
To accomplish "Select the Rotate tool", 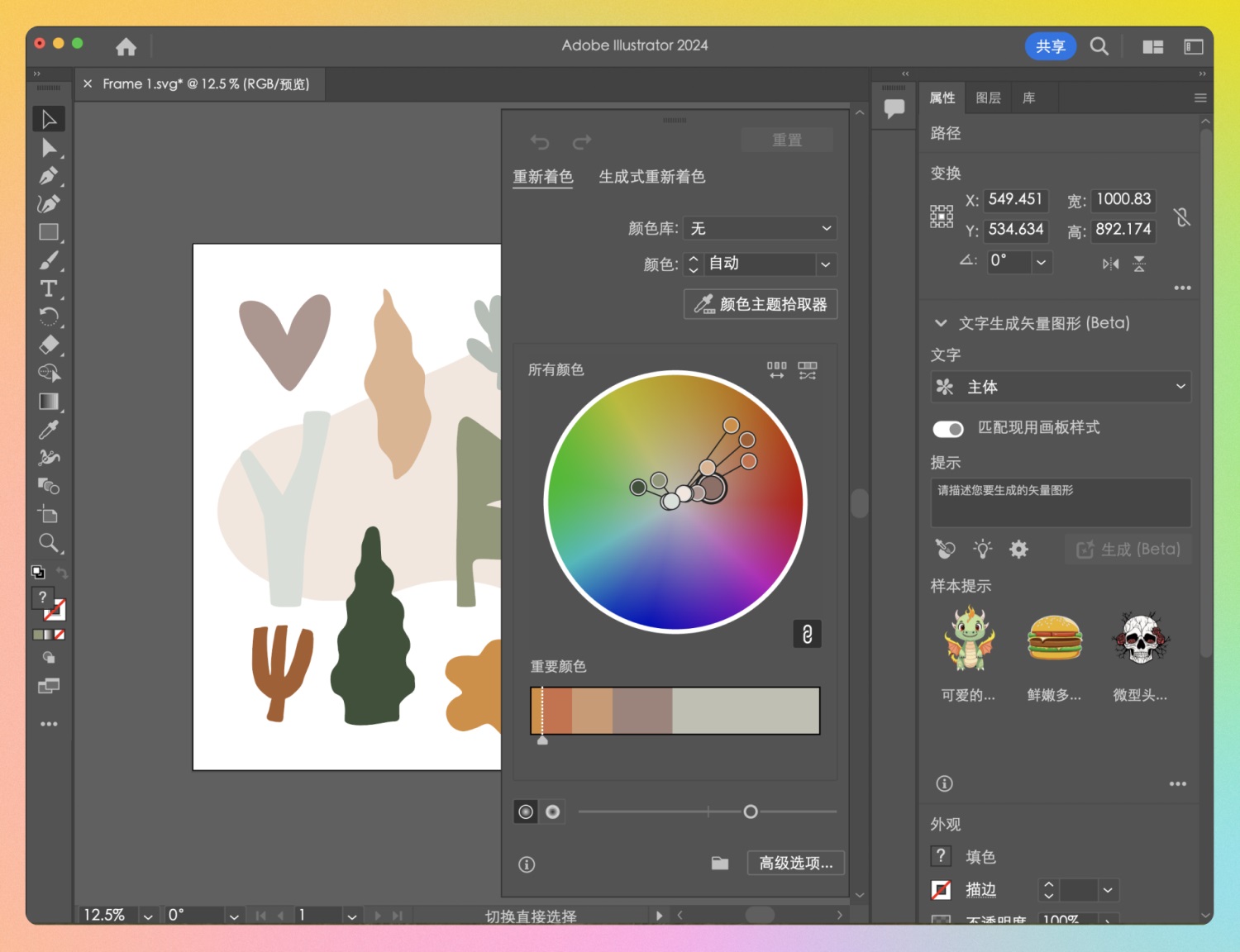I will click(49, 317).
